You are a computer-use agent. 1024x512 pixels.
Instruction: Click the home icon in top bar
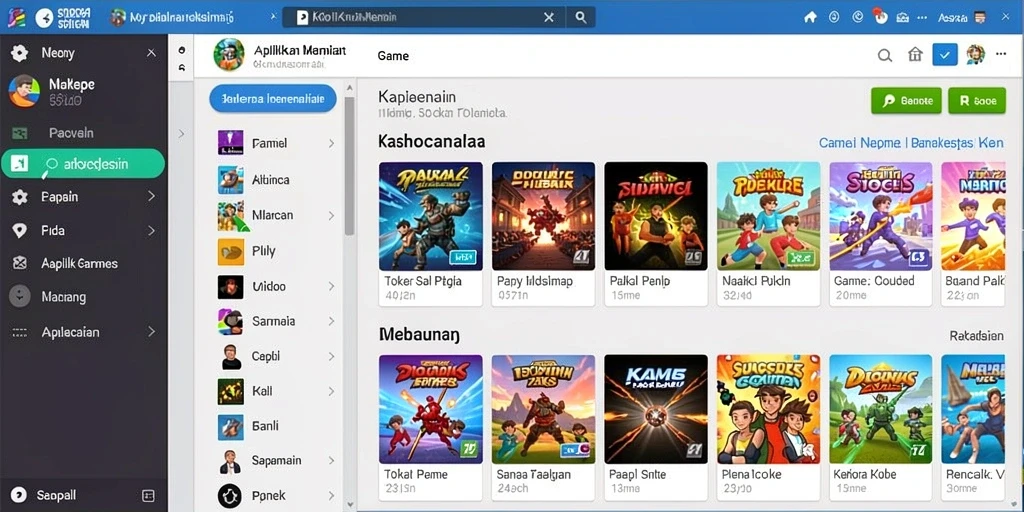click(x=810, y=18)
